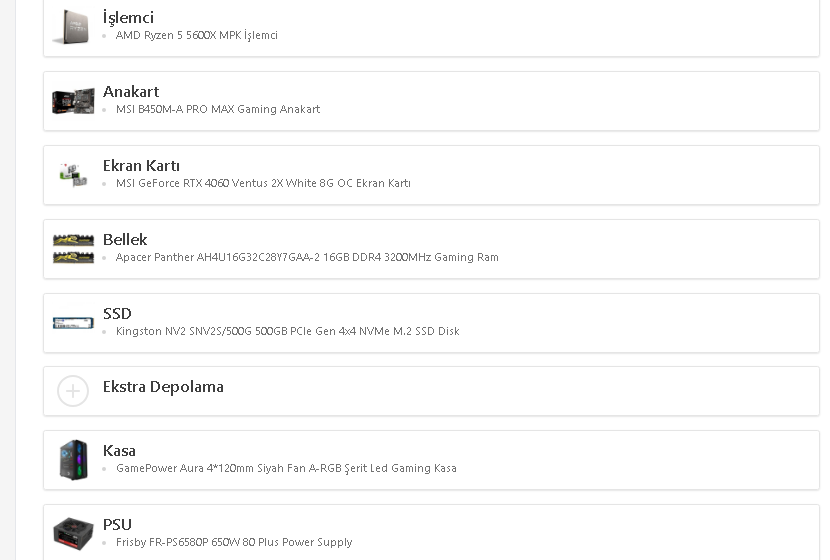This screenshot has height=560, width=830.
Task: Click the MSI motherboard product image
Action: point(73,101)
